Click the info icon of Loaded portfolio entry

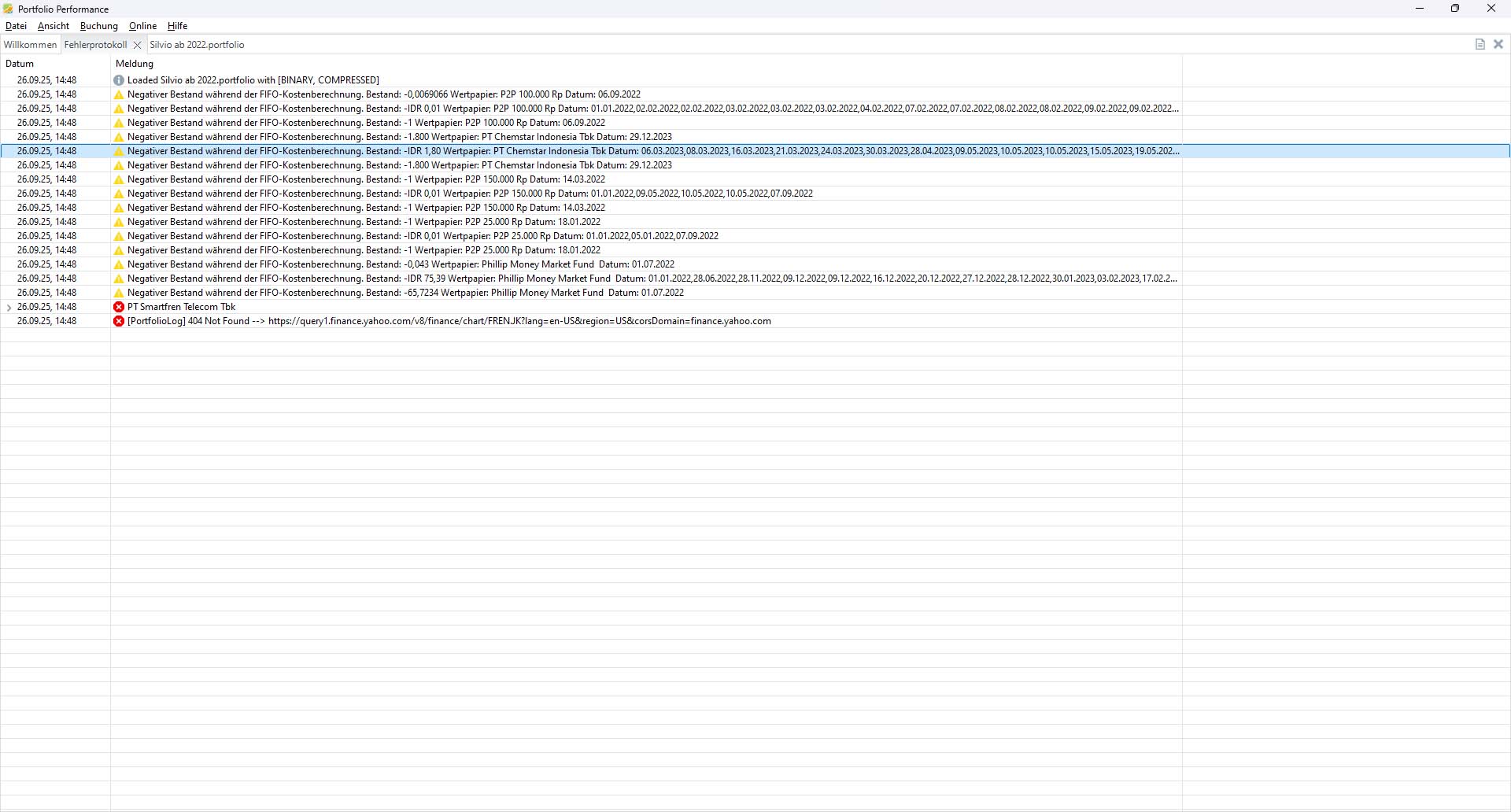119,80
